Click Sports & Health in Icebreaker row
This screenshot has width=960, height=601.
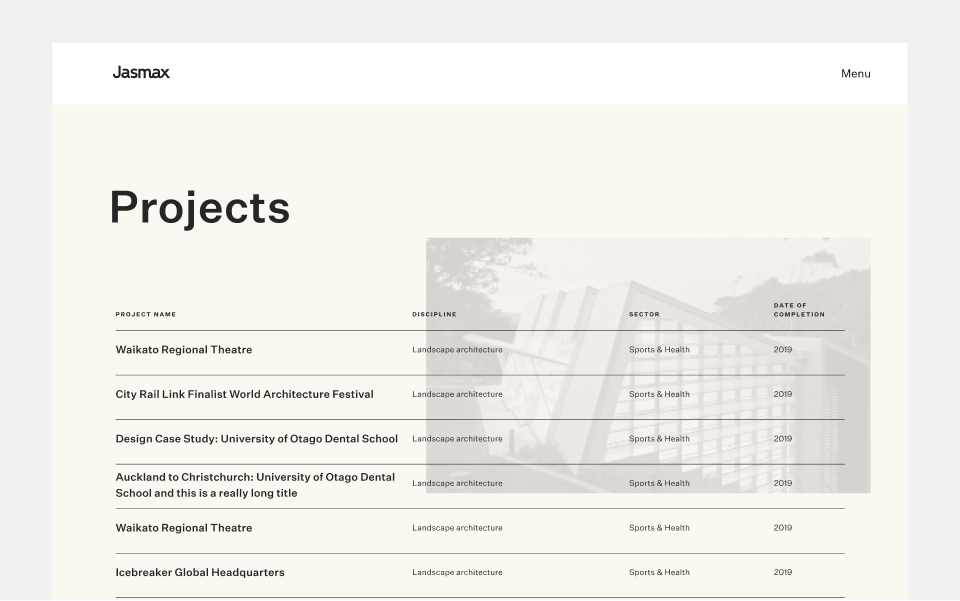pyautogui.click(x=659, y=572)
